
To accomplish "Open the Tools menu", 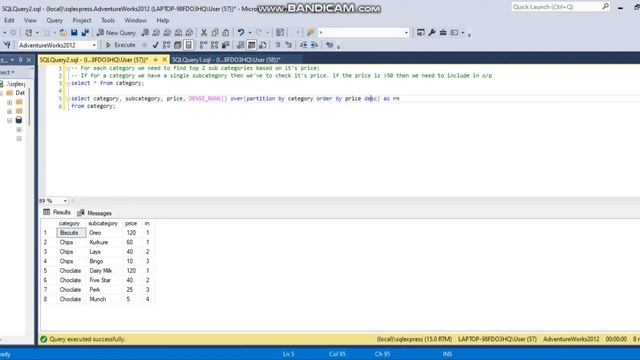I will point(108,20).
